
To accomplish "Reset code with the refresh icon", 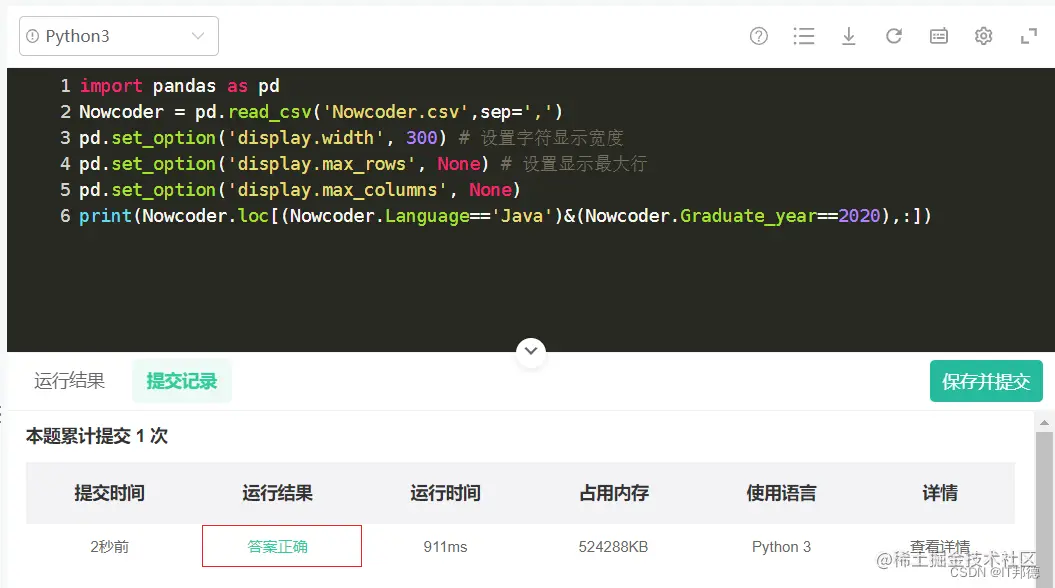I will point(894,36).
